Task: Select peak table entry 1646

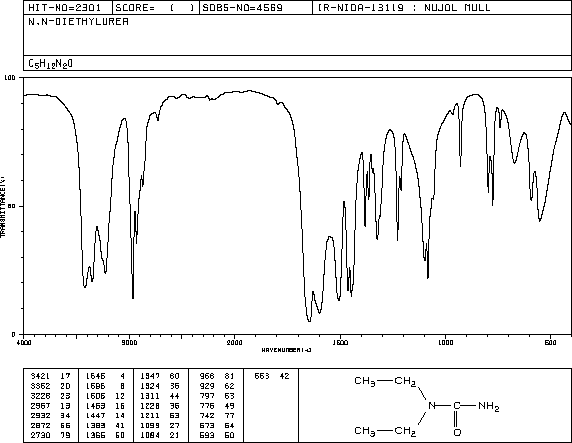Action: (x=96, y=376)
